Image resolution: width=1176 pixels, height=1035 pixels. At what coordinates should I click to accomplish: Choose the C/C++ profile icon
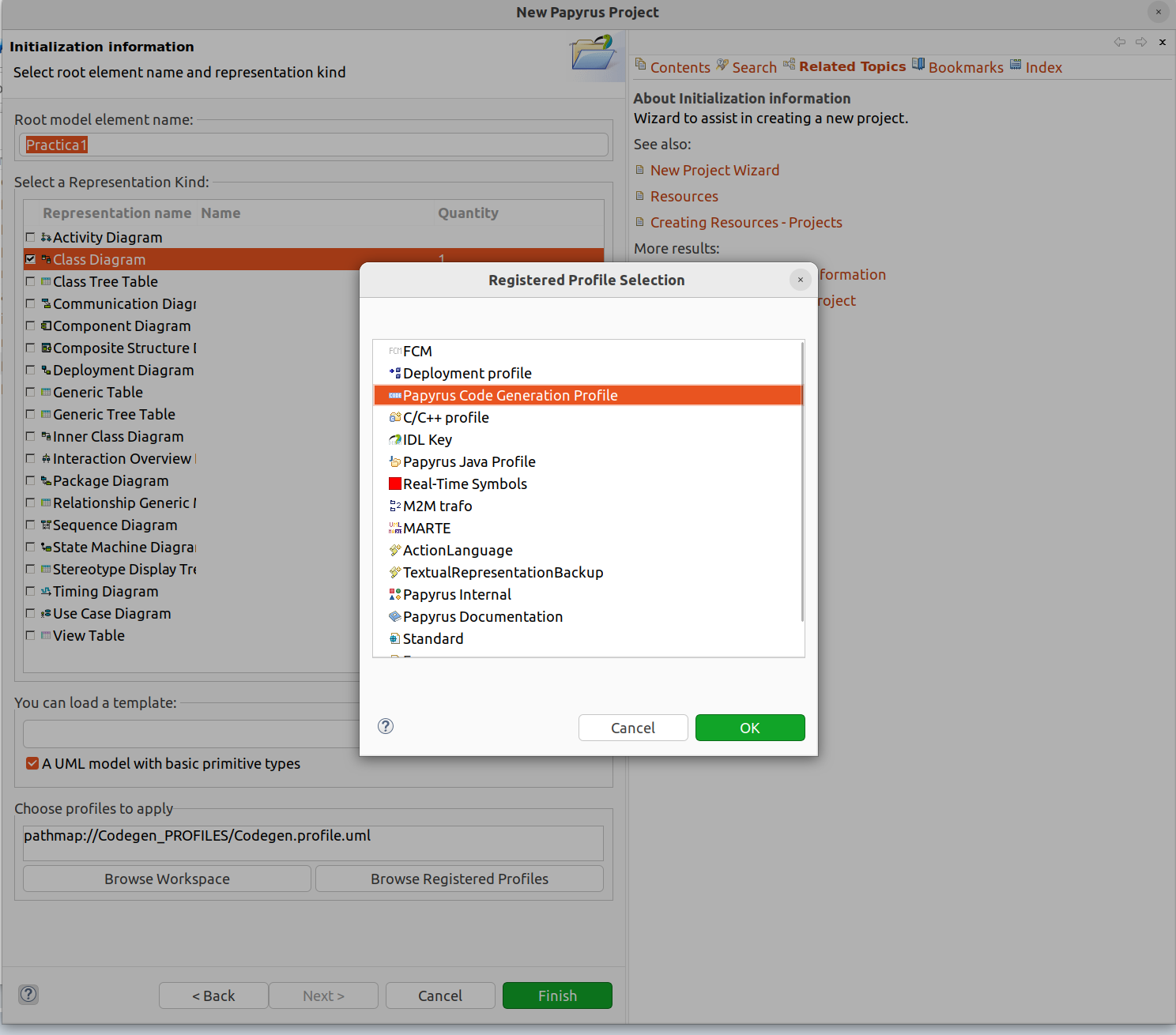tap(395, 417)
